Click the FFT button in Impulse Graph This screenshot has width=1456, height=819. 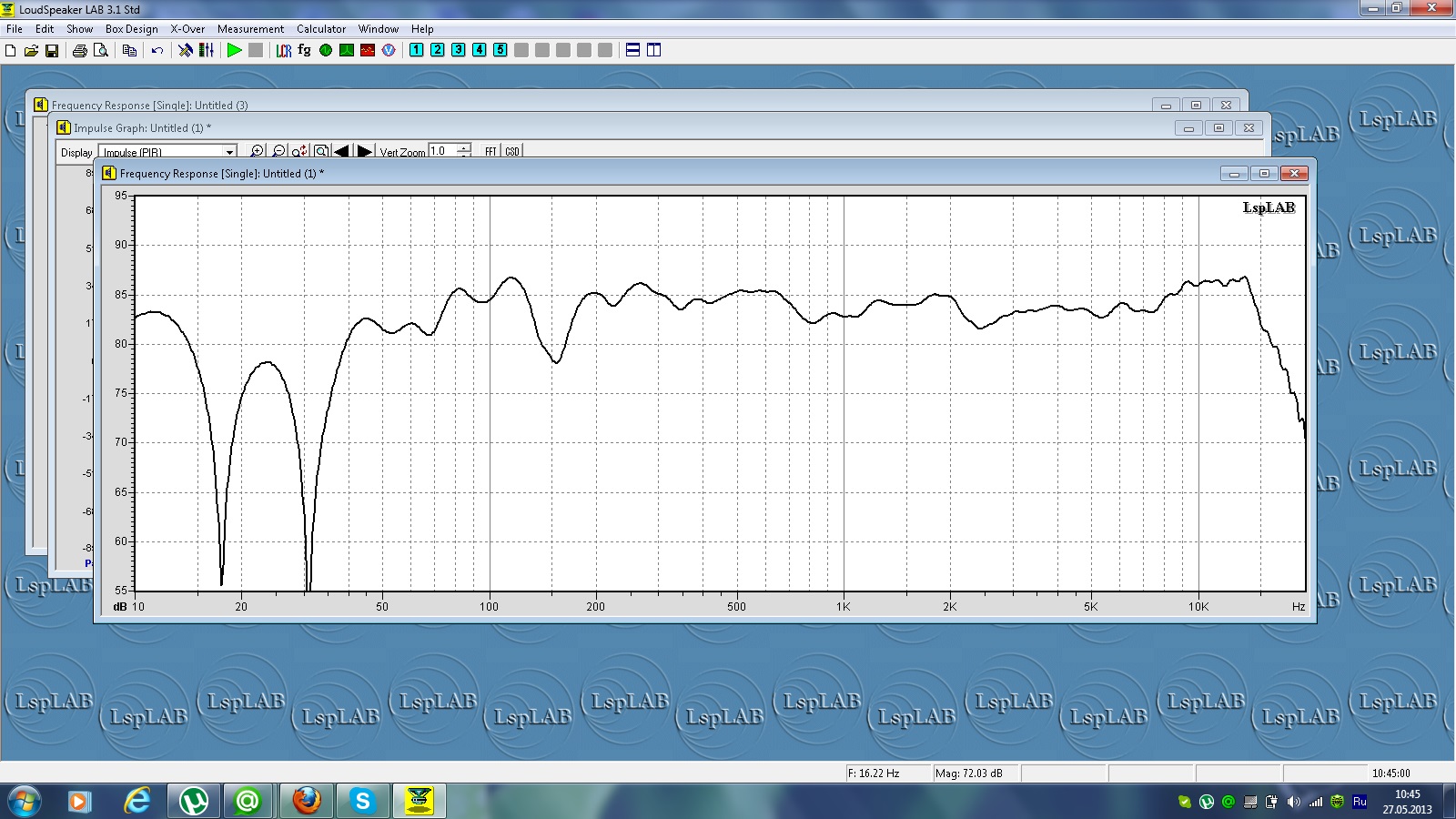point(491,151)
